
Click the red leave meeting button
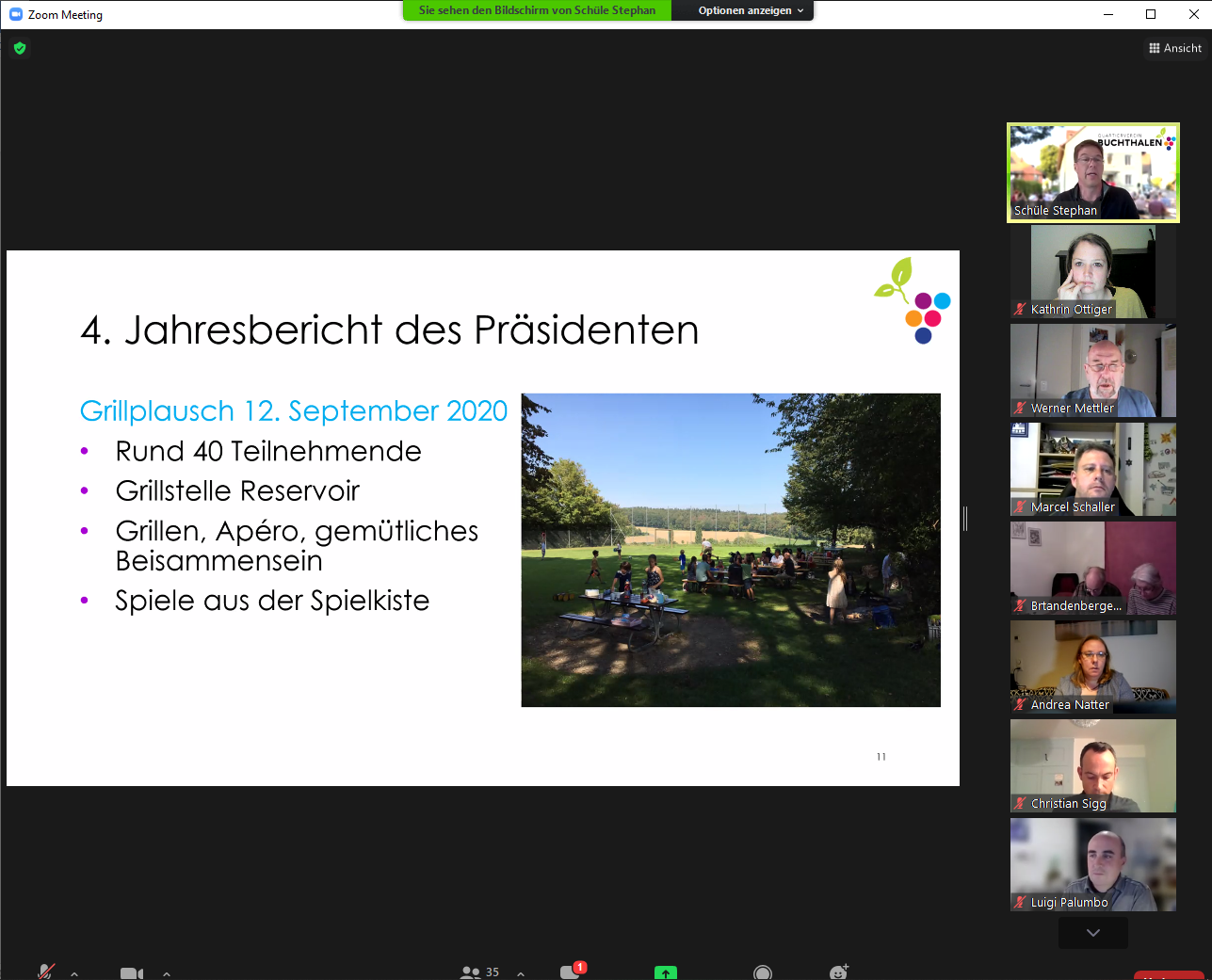pyautogui.click(x=1168, y=975)
